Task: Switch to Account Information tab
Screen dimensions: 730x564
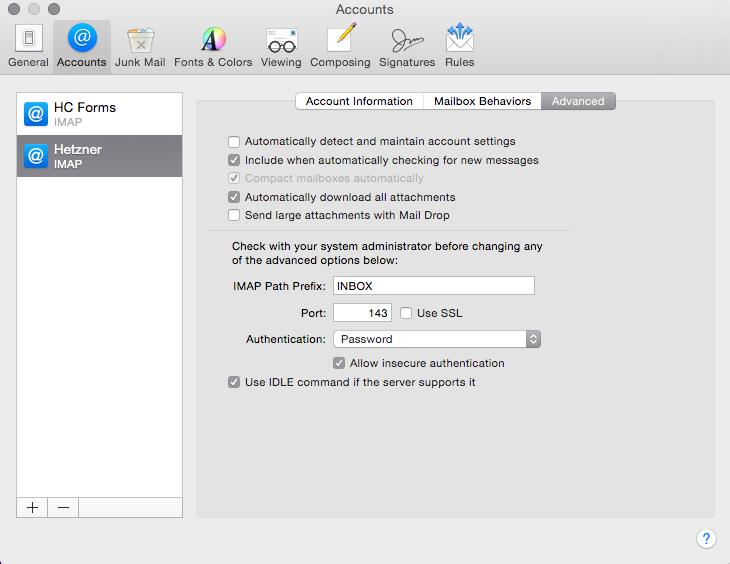Action: pyautogui.click(x=359, y=101)
